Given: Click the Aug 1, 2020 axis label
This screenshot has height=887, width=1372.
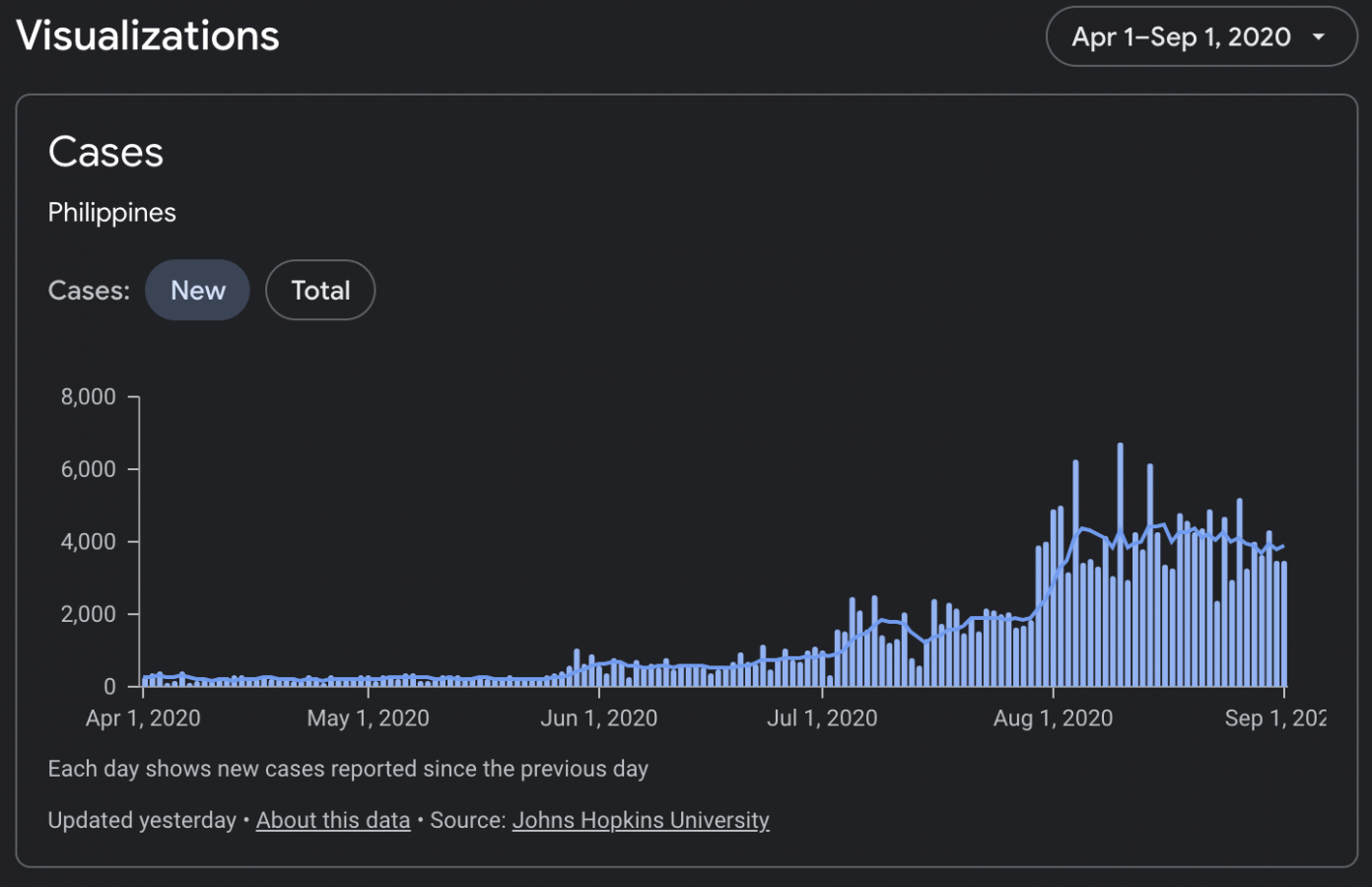Looking at the screenshot, I should click(x=1053, y=718).
